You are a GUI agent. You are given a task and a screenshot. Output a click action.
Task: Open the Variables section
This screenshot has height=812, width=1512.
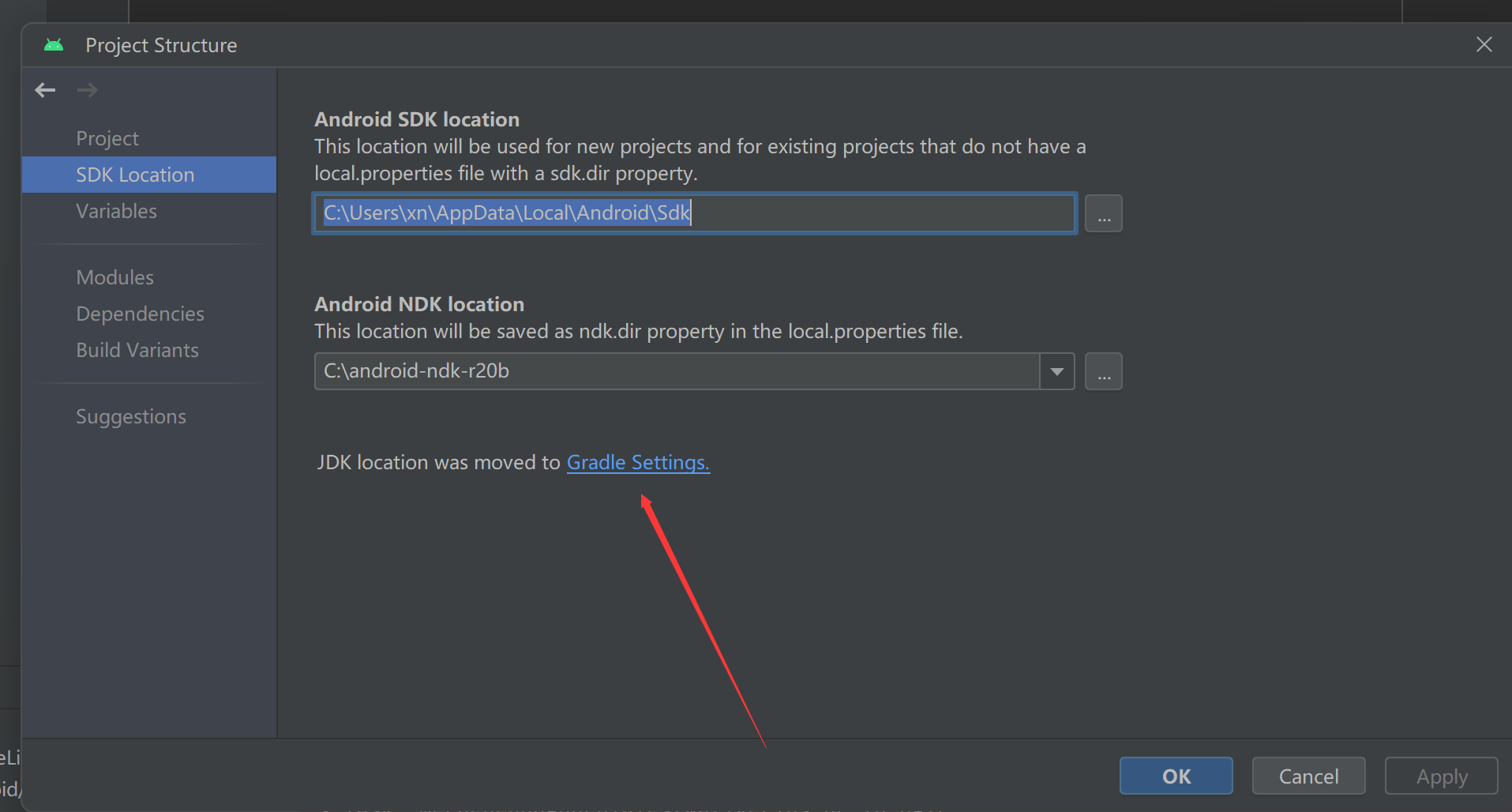(116, 211)
